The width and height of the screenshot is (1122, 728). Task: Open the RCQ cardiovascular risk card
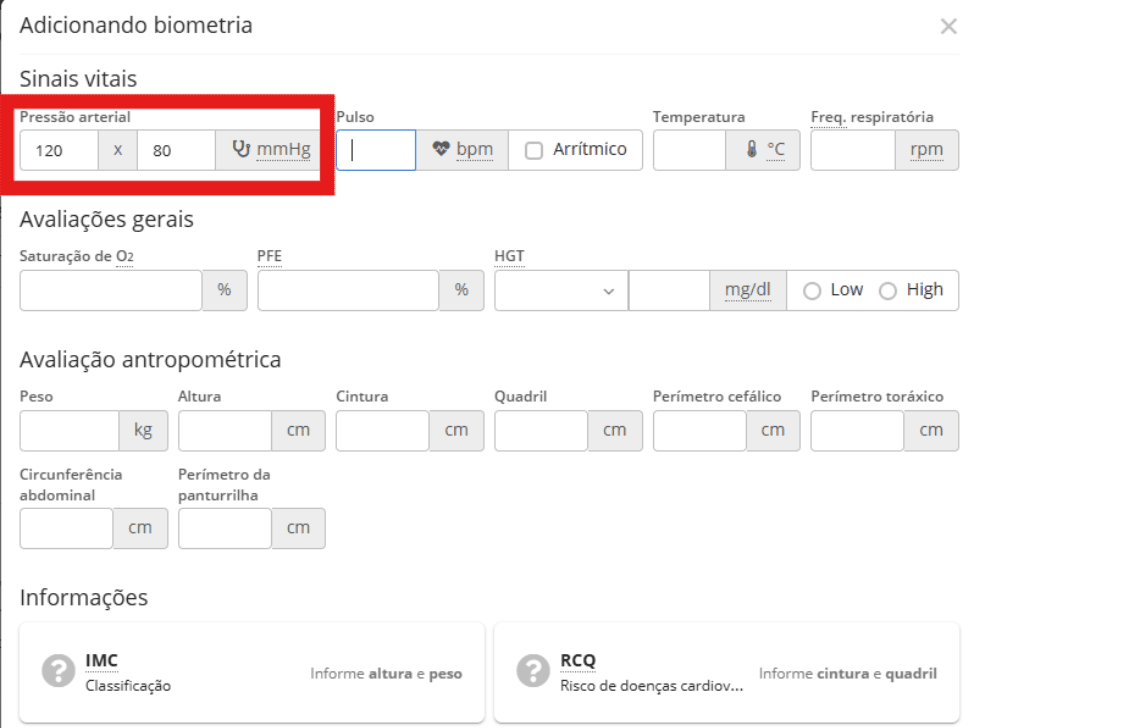tap(726, 672)
